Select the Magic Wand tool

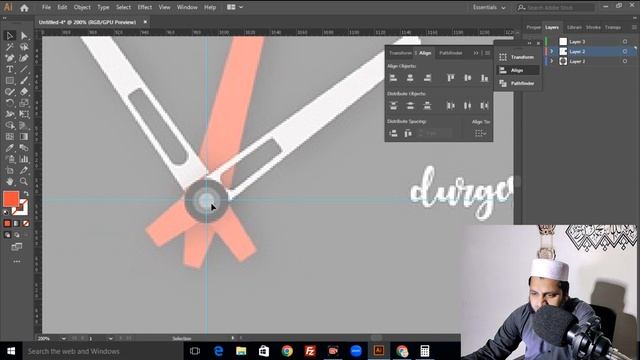[x=10, y=47]
